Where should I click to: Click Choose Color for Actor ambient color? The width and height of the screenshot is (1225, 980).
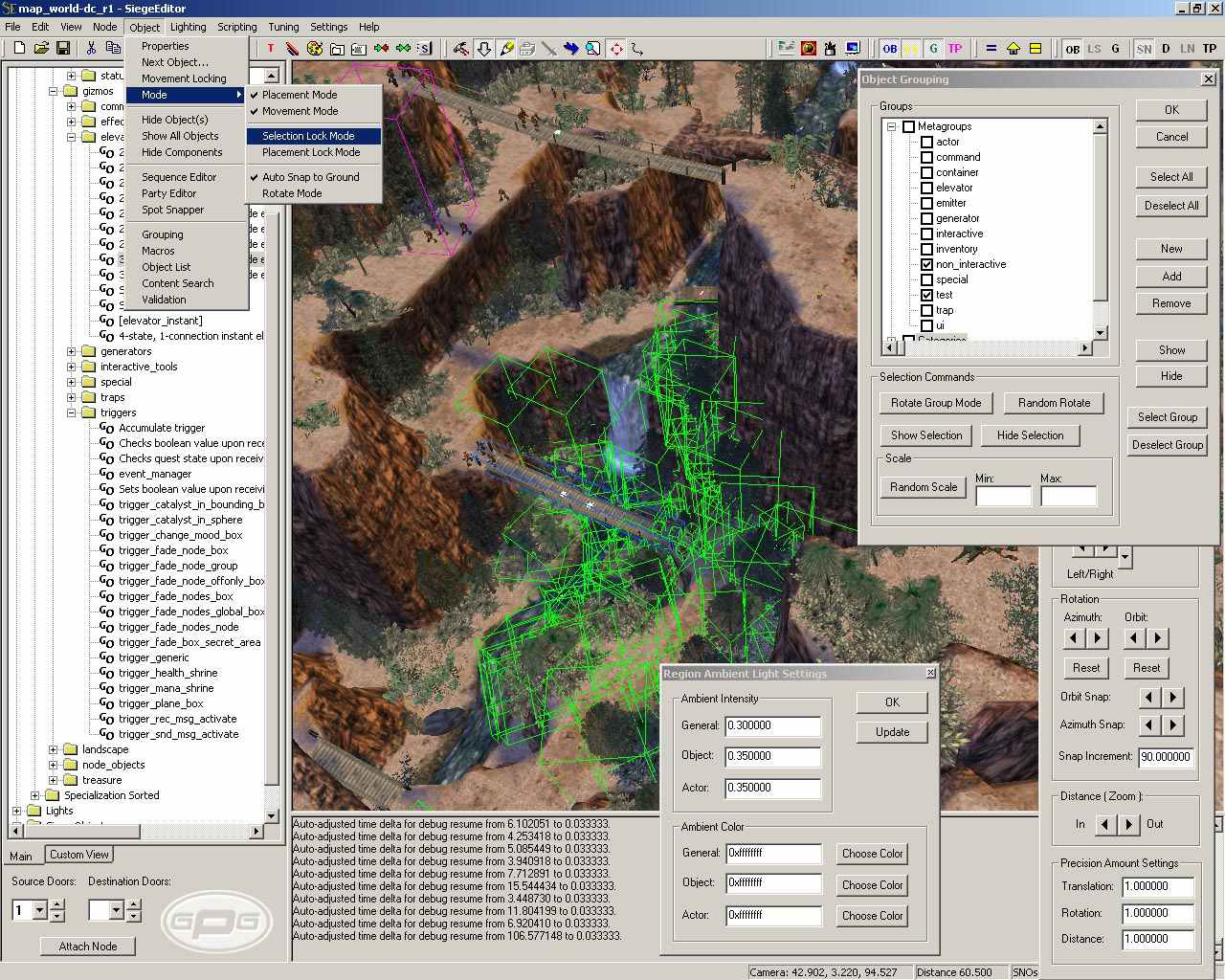(x=872, y=916)
